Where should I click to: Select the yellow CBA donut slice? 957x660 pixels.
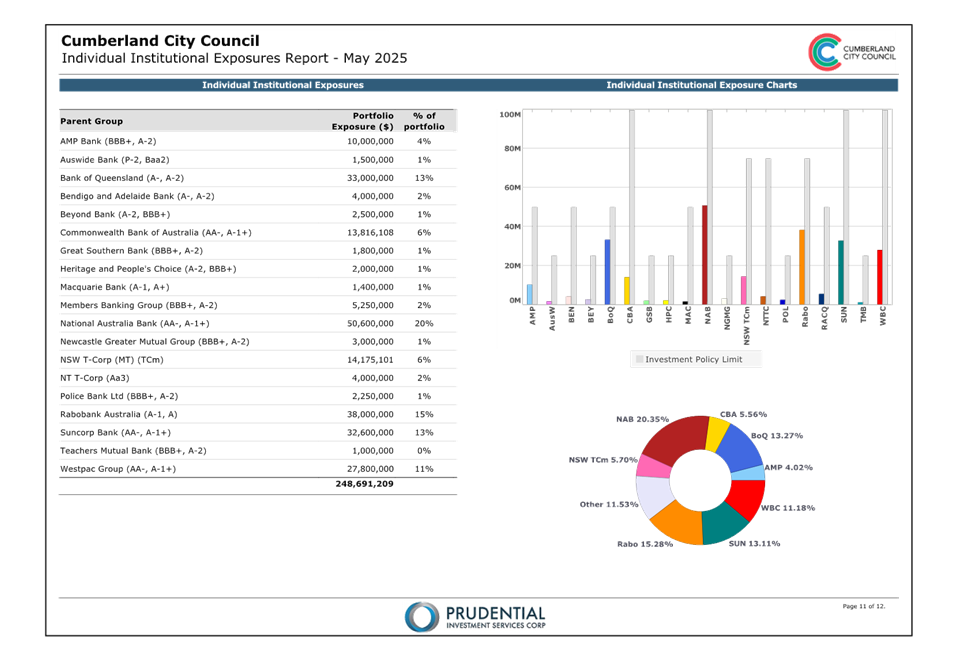717,433
